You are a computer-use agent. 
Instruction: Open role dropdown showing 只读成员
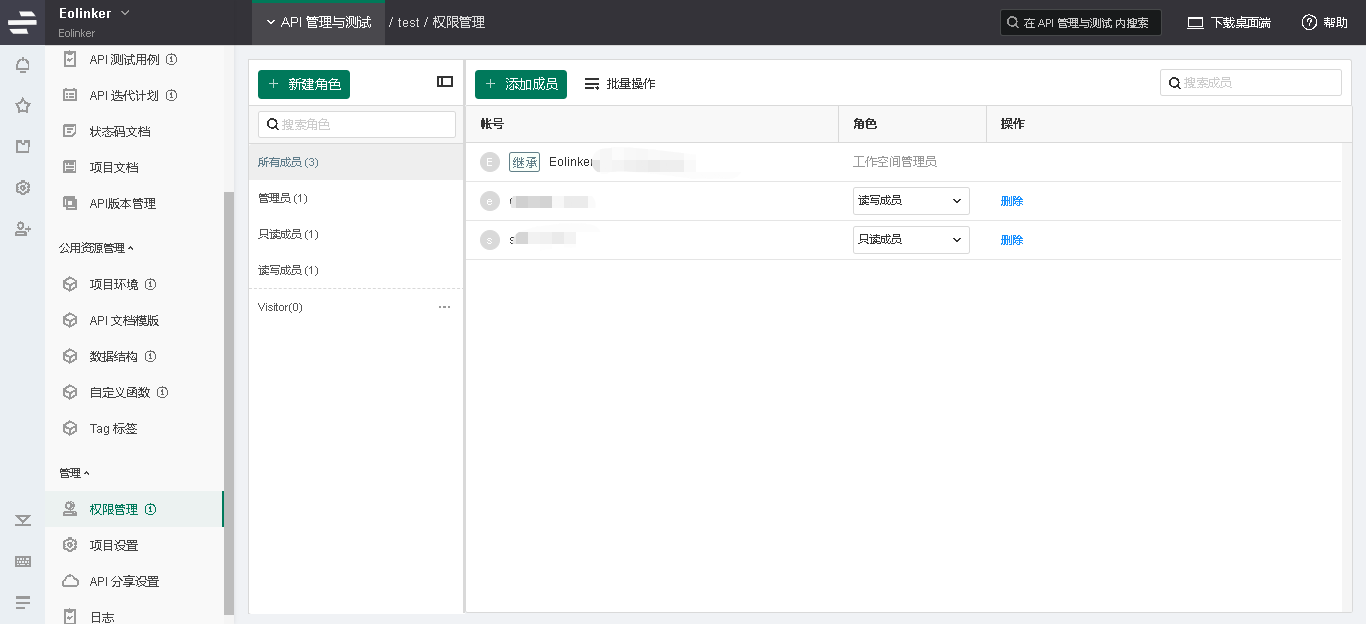[910, 240]
